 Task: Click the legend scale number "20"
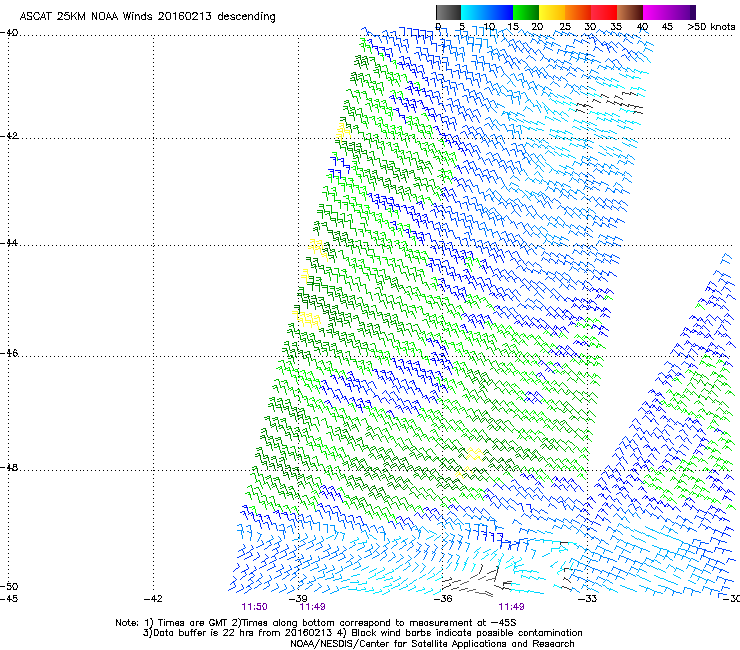coord(537,27)
